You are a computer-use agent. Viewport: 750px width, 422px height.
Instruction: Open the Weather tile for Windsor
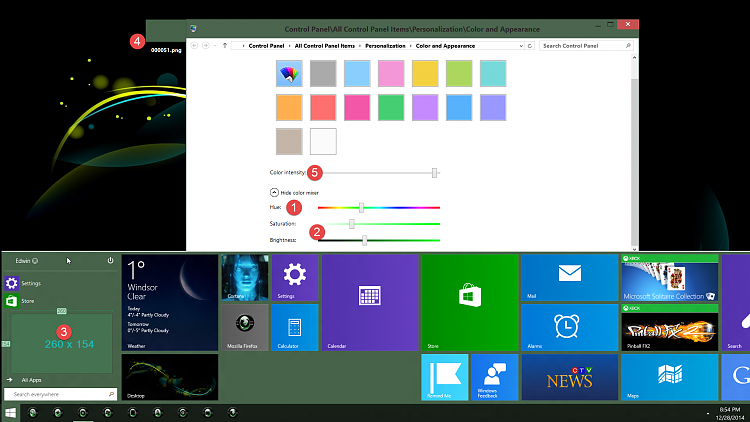(x=170, y=302)
